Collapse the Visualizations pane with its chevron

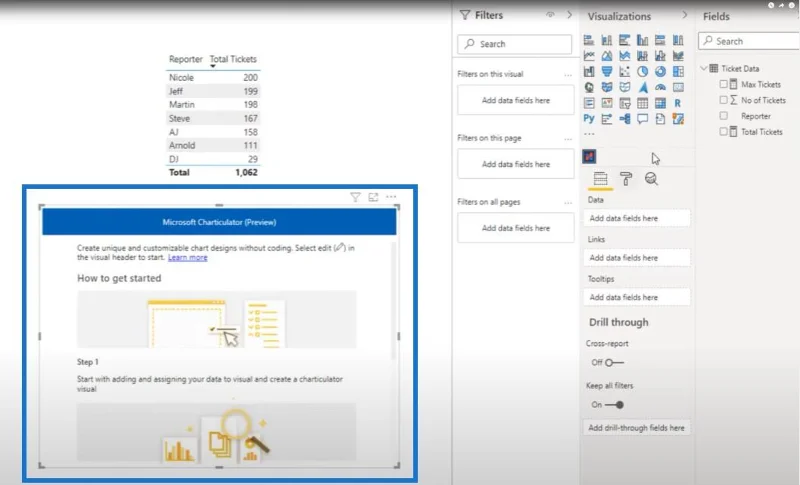pos(685,15)
